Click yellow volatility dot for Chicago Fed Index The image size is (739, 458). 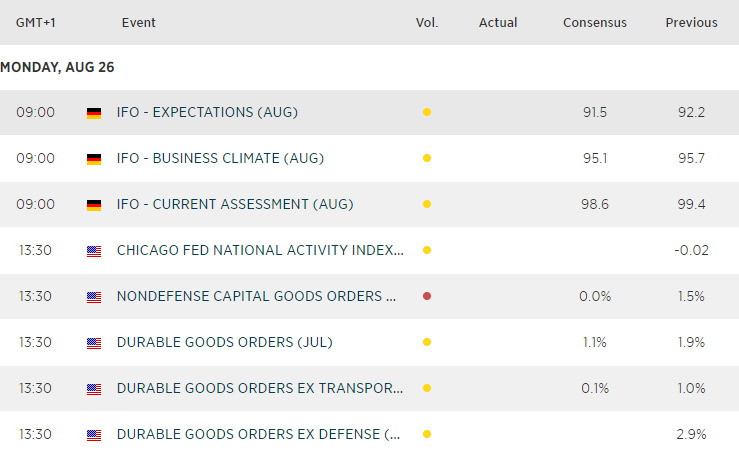[427, 250]
